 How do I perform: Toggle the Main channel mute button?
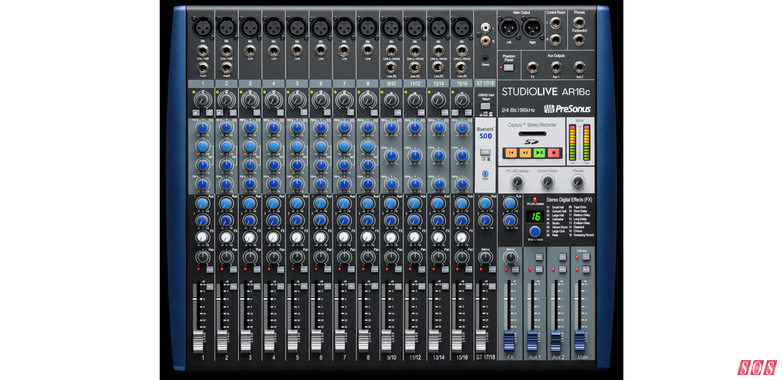click(585, 270)
